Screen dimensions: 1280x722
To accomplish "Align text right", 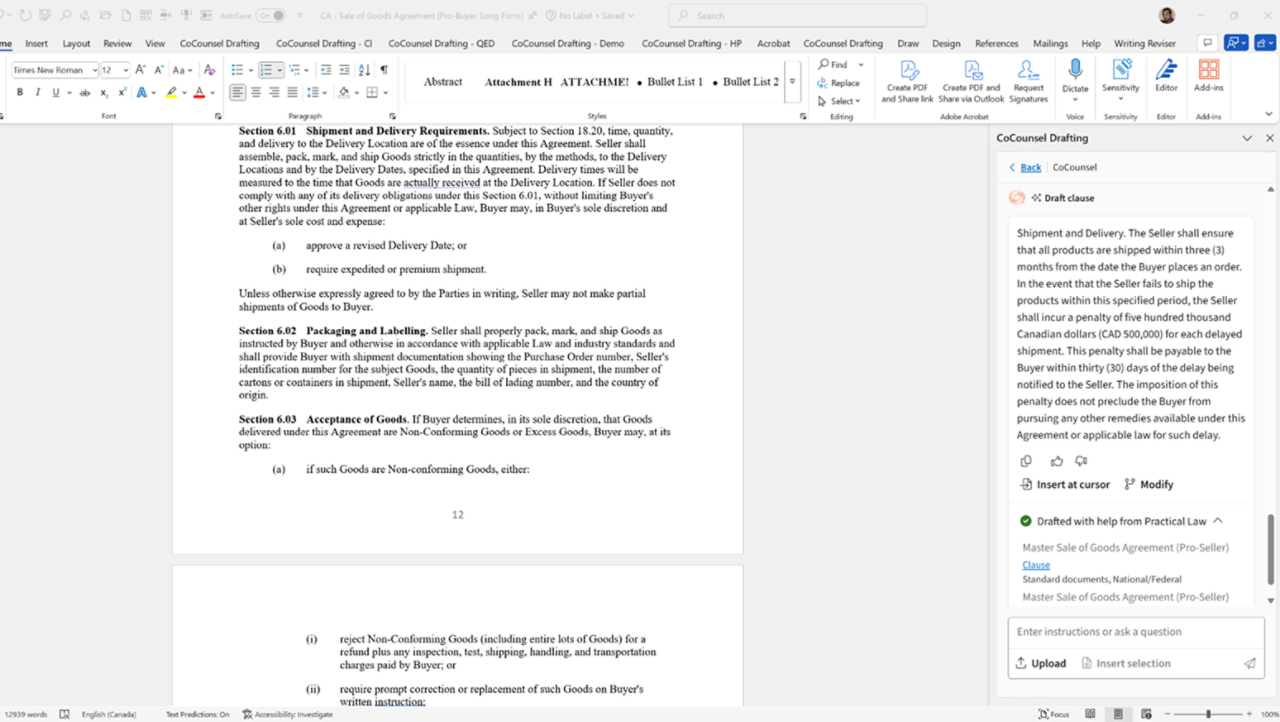I will (x=274, y=92).
